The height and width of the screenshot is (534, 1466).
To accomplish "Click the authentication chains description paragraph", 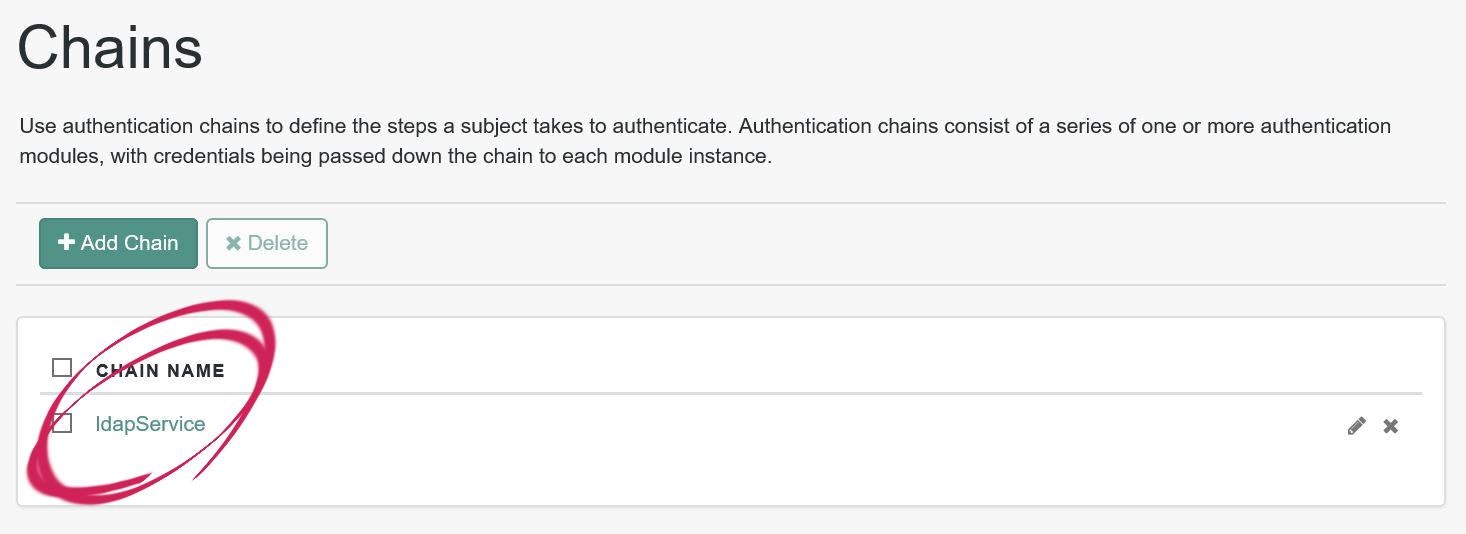I will pyautogui.click(x=705, y=142).
